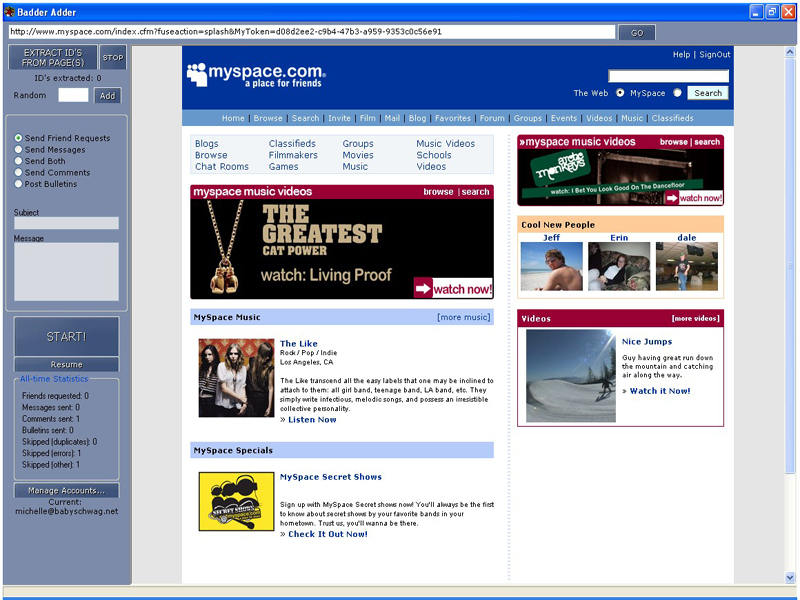Click the more videos link
Image resolution: width=800 pixels, height=600 pixels.
(695, 318)
